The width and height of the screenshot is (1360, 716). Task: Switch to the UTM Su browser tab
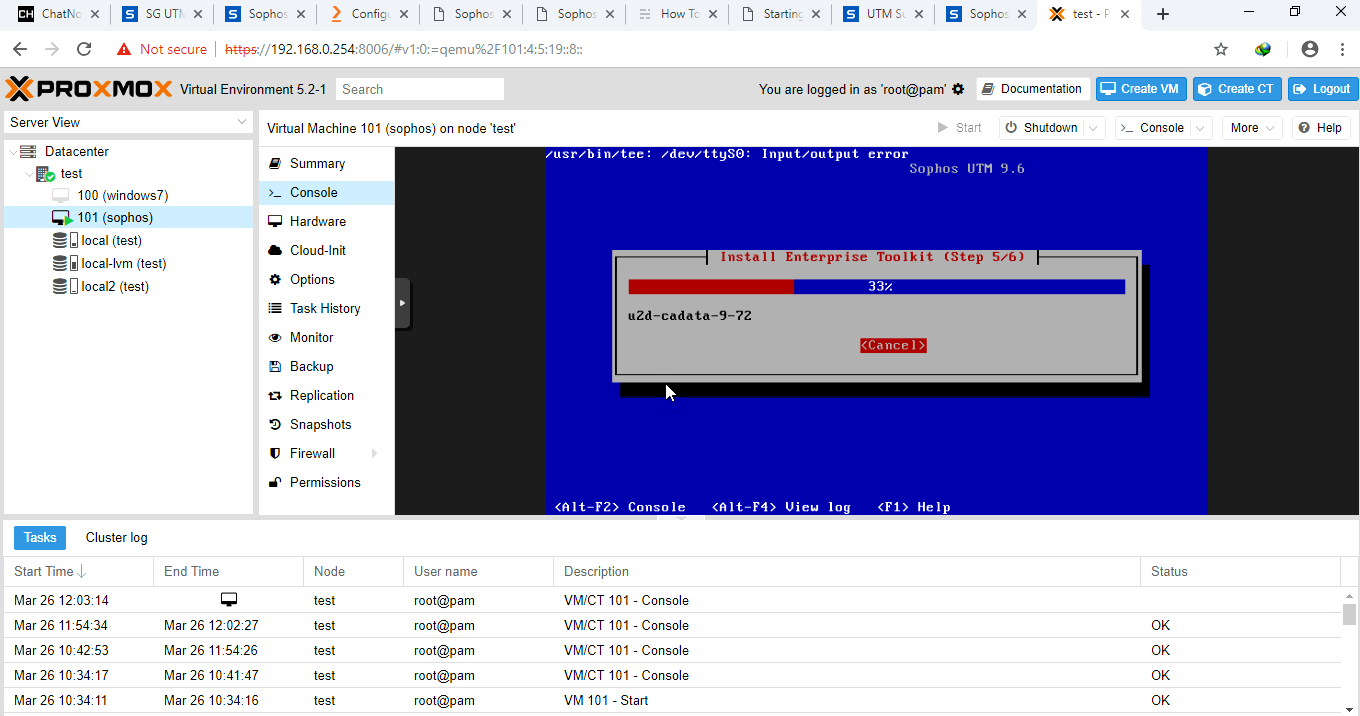883,14
